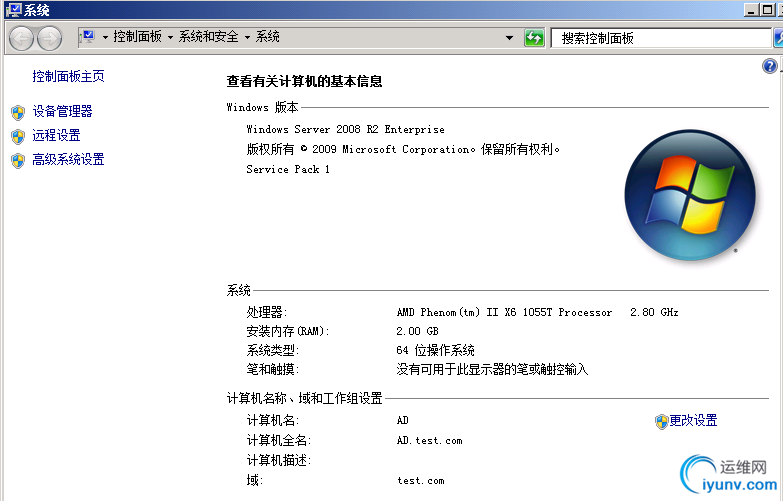Click the system window title bar icon

coord(13,9)
